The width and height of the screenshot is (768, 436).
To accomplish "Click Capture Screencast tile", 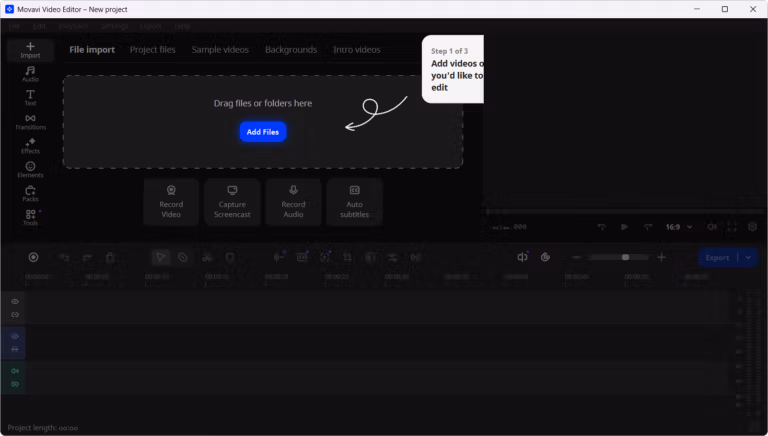I will click(x=232, y=202).
